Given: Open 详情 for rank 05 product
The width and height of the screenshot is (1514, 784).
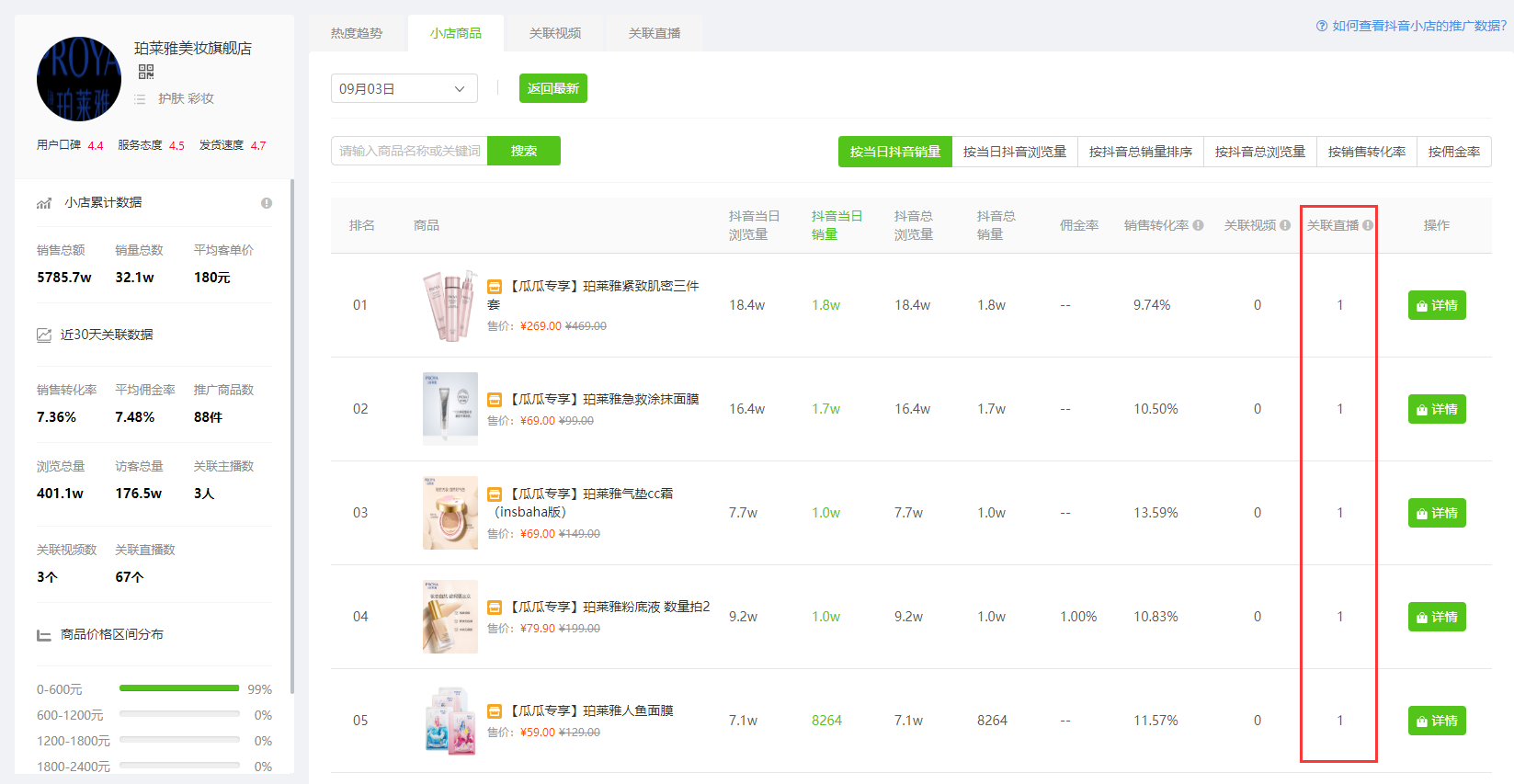Looking at the screenshot, I should click(x=1437, y=721).
